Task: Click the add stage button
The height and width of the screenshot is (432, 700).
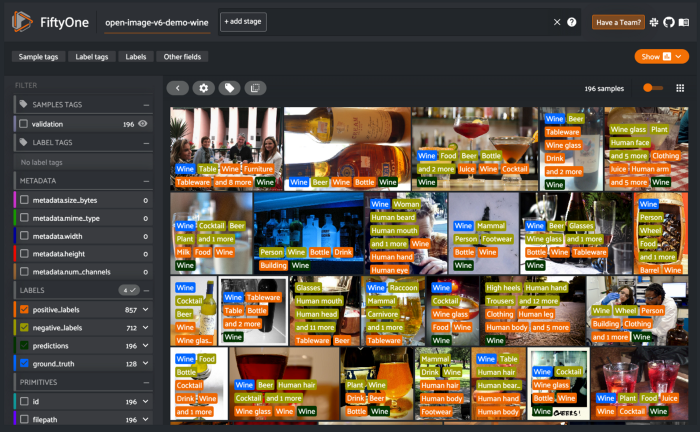Action: (x=243, y=22)
